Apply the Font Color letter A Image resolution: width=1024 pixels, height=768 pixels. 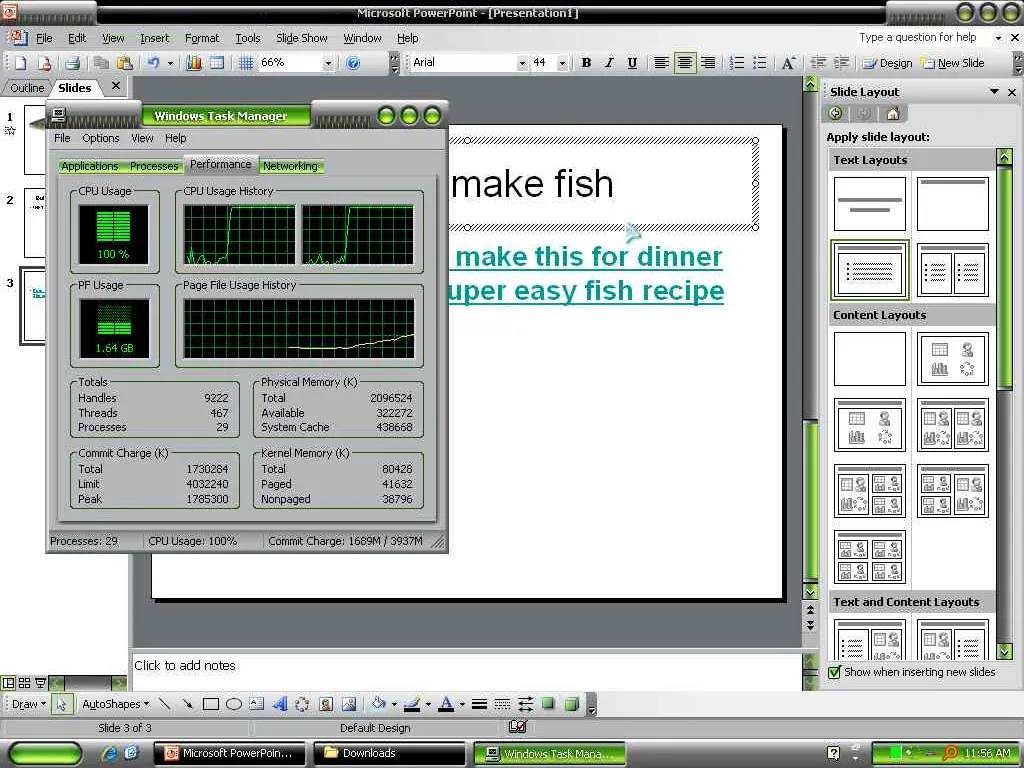447,704
